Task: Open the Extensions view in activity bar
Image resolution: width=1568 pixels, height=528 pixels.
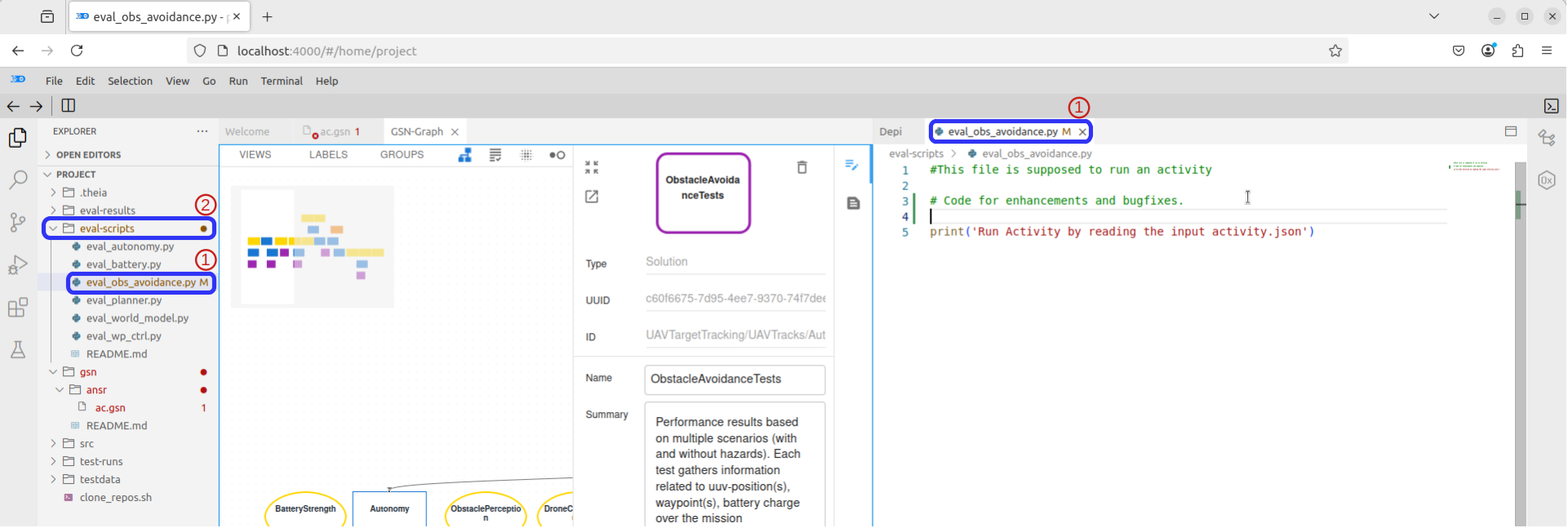Action: point(18,308)
